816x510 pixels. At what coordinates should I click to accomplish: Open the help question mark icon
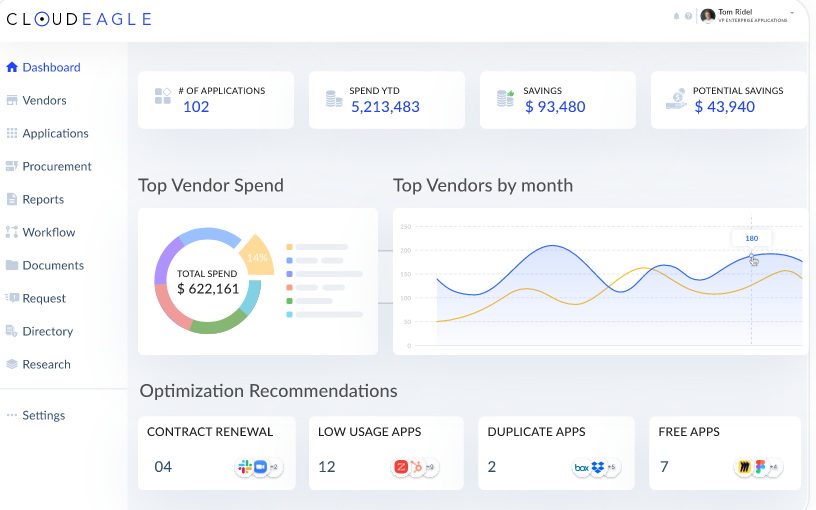(688, 16)
